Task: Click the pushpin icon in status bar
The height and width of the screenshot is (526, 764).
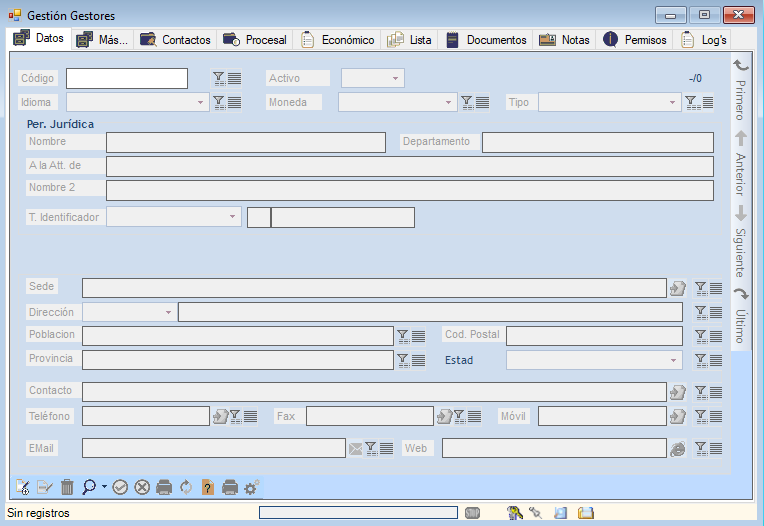Action: click(x=536, y=513)
